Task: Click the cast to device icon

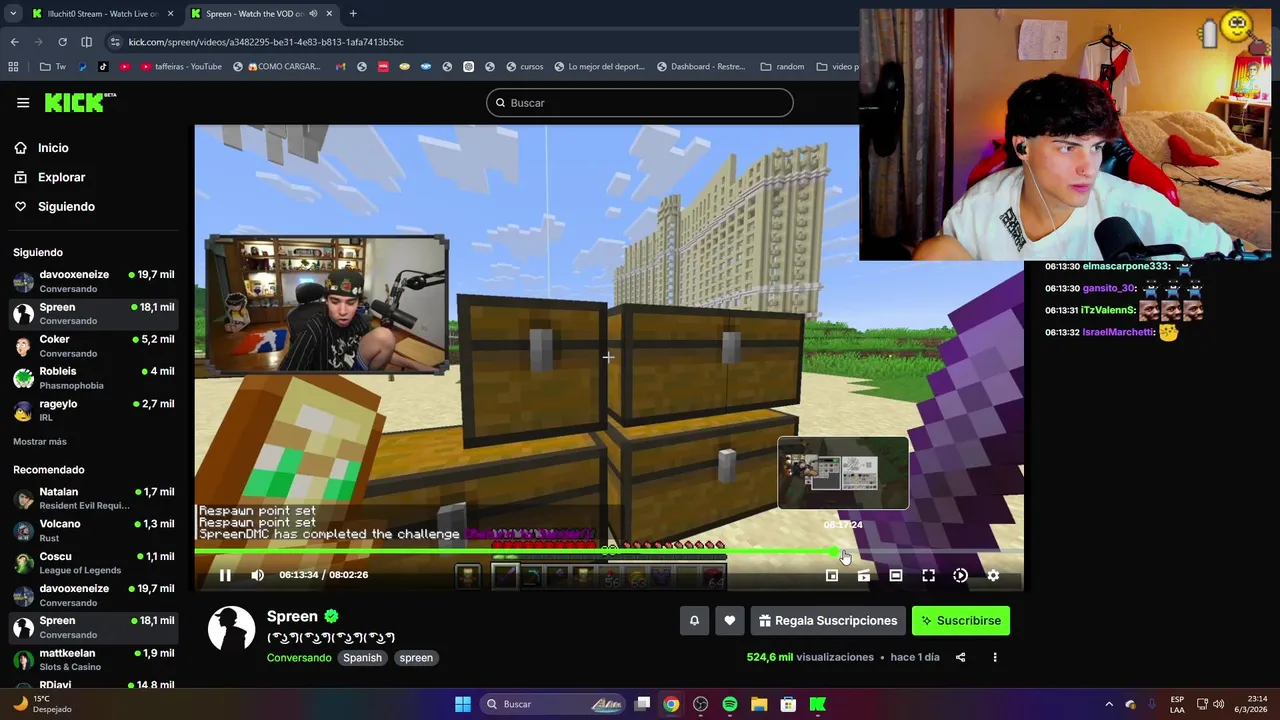Action: tap(864, 575)
